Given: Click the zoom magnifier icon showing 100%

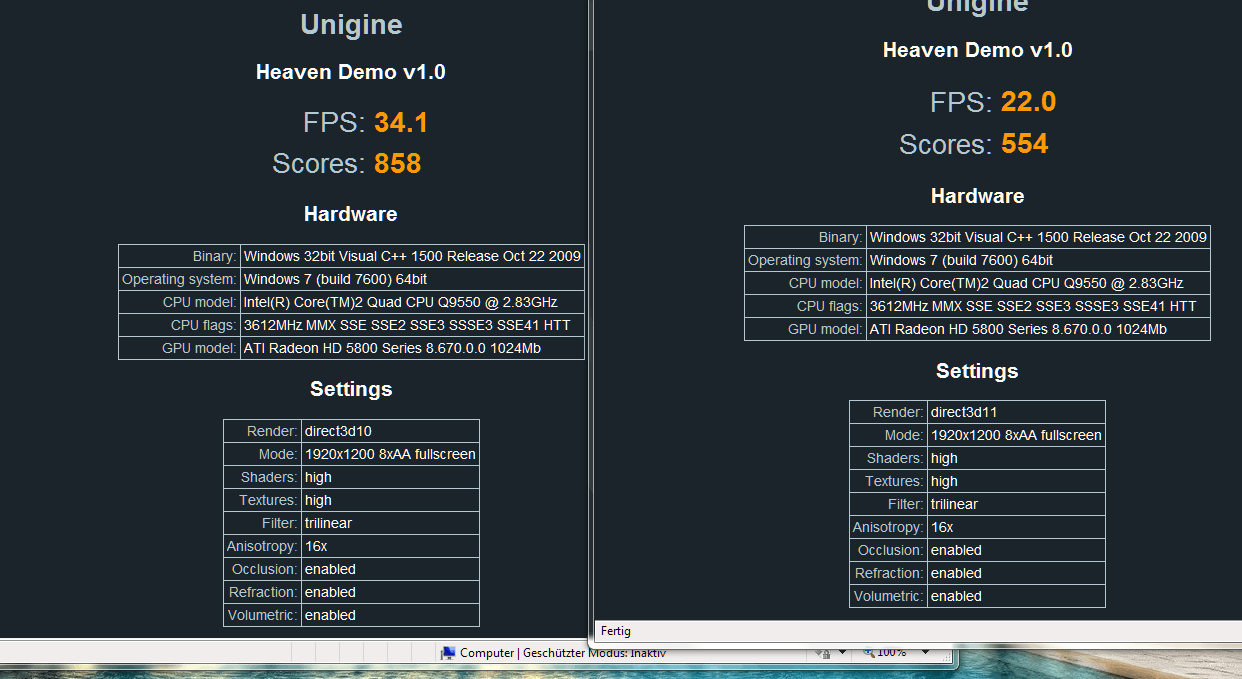Looking at the screenshot, I should [867, 652].
